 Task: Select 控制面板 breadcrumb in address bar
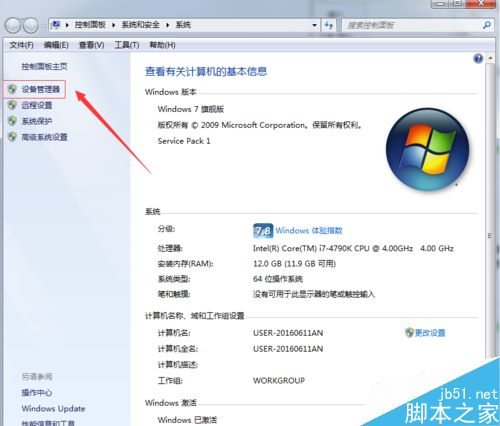[x=90, y=25]
